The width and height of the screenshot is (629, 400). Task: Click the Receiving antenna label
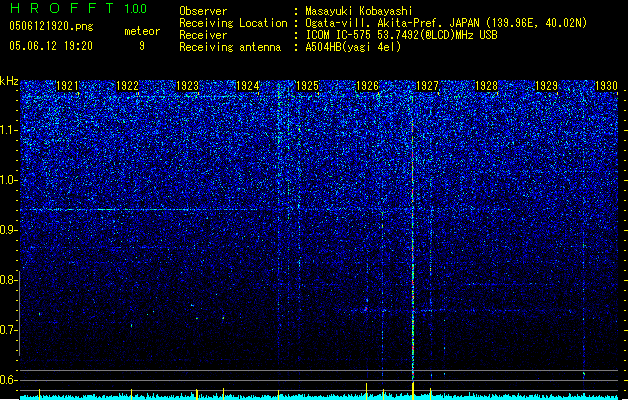pos(230,47)
